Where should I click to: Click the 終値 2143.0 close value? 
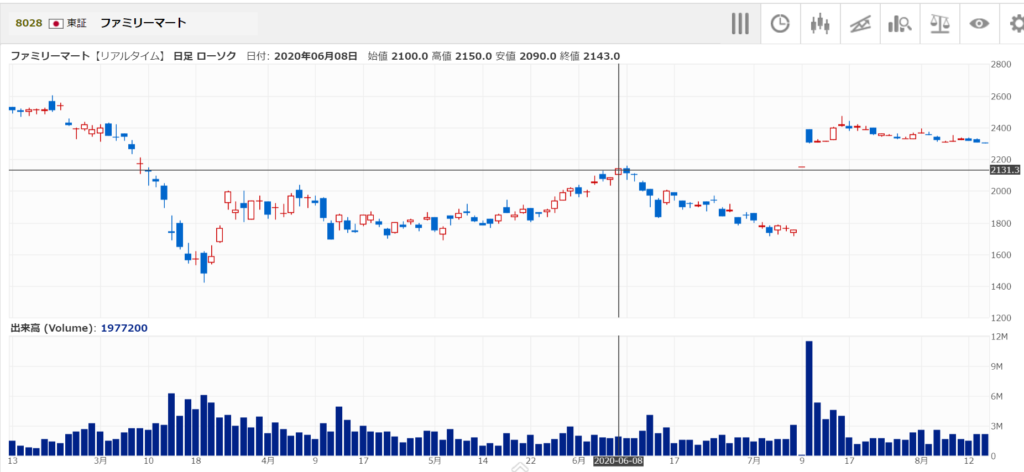pyautogui.click(x=589, y=56)
